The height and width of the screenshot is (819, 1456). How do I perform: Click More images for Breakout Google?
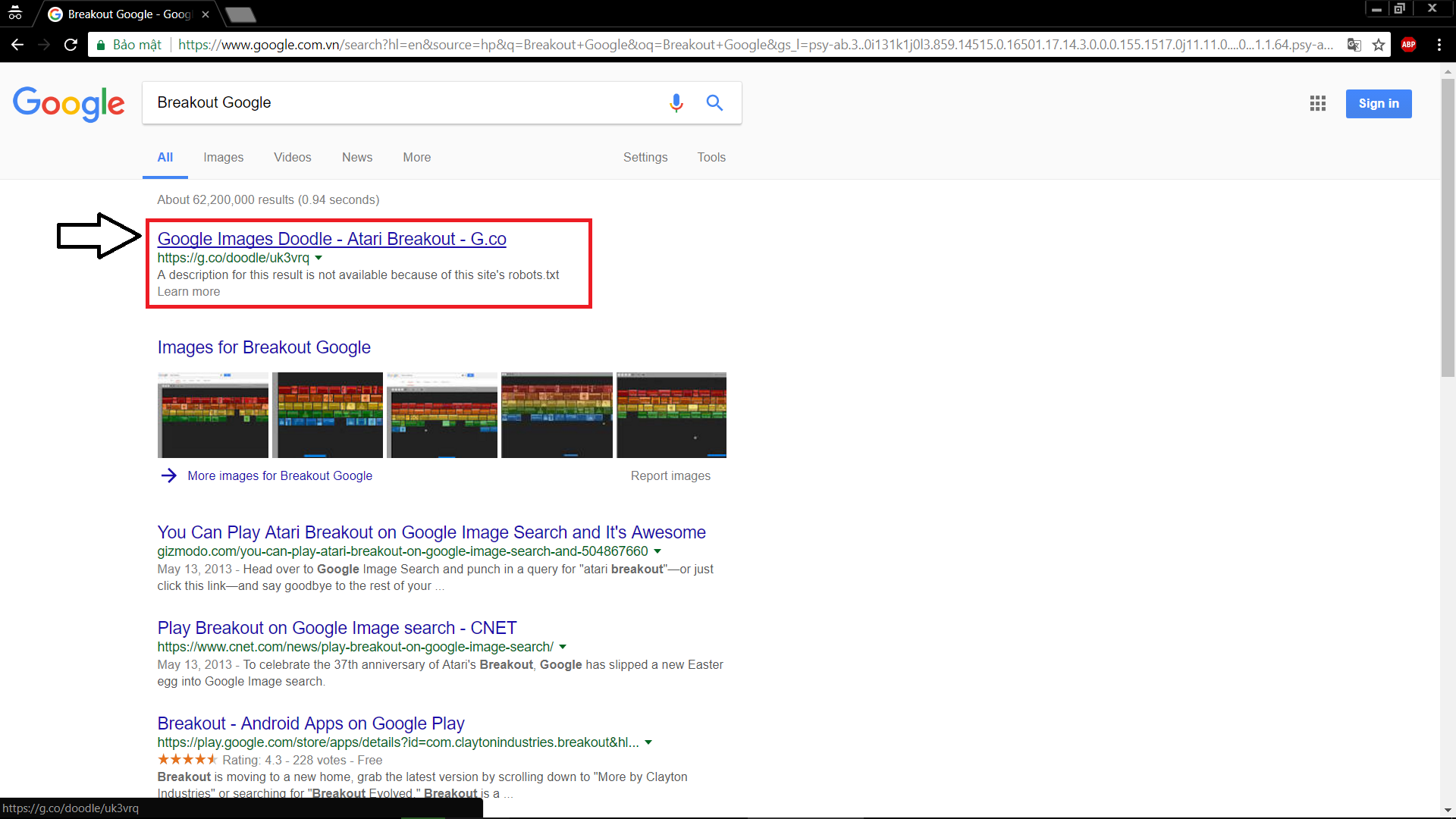(x=279, y=475)
